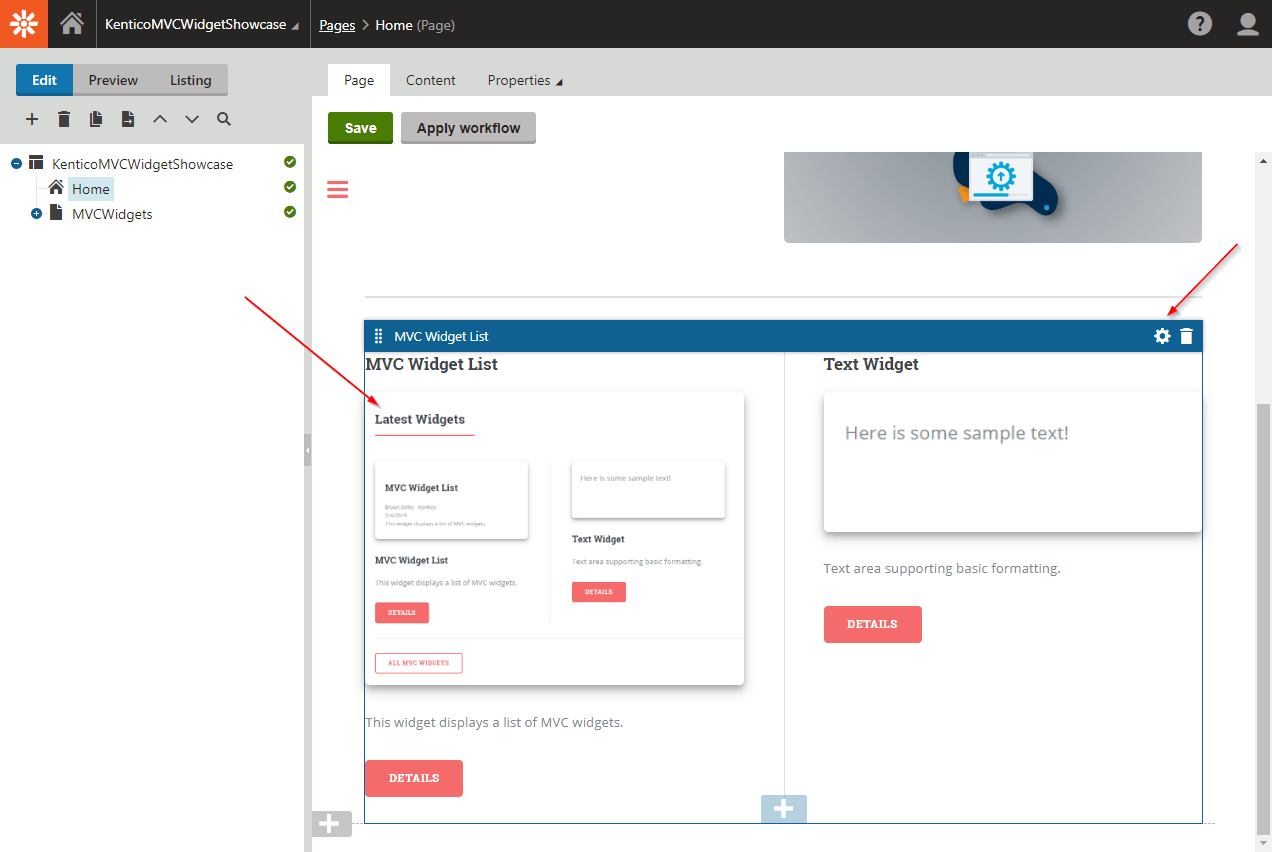Viewport: 1272px width, 852px height.
Task: Switch to Edit mode
Action: click(x=44, y=80)
